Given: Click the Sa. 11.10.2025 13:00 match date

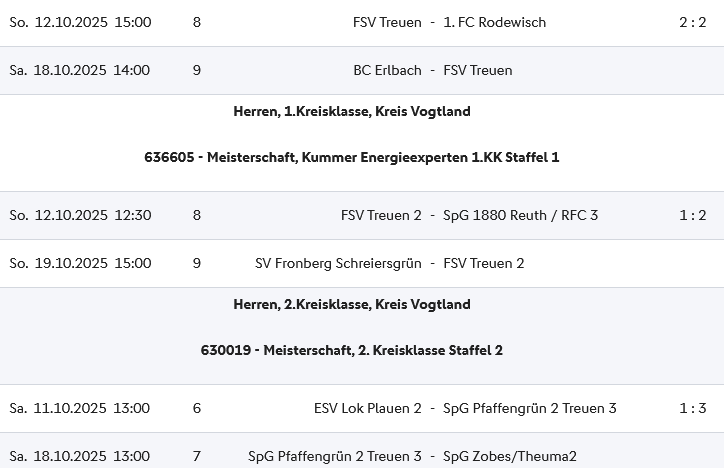Looking at the screenshot, I should [x=80, y=408].
